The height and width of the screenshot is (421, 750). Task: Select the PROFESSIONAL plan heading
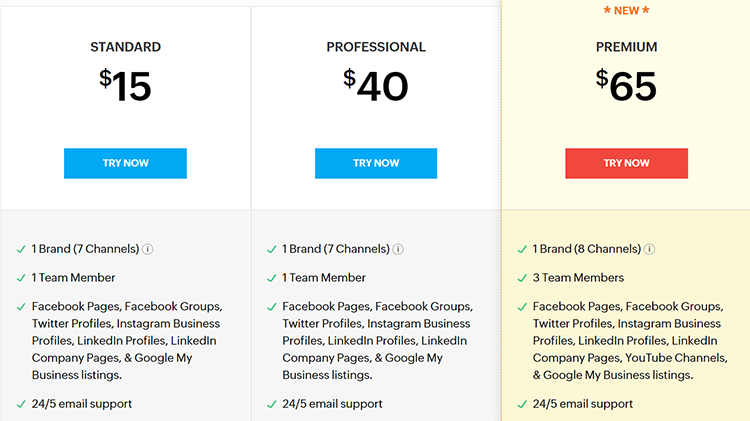[376, 47]
